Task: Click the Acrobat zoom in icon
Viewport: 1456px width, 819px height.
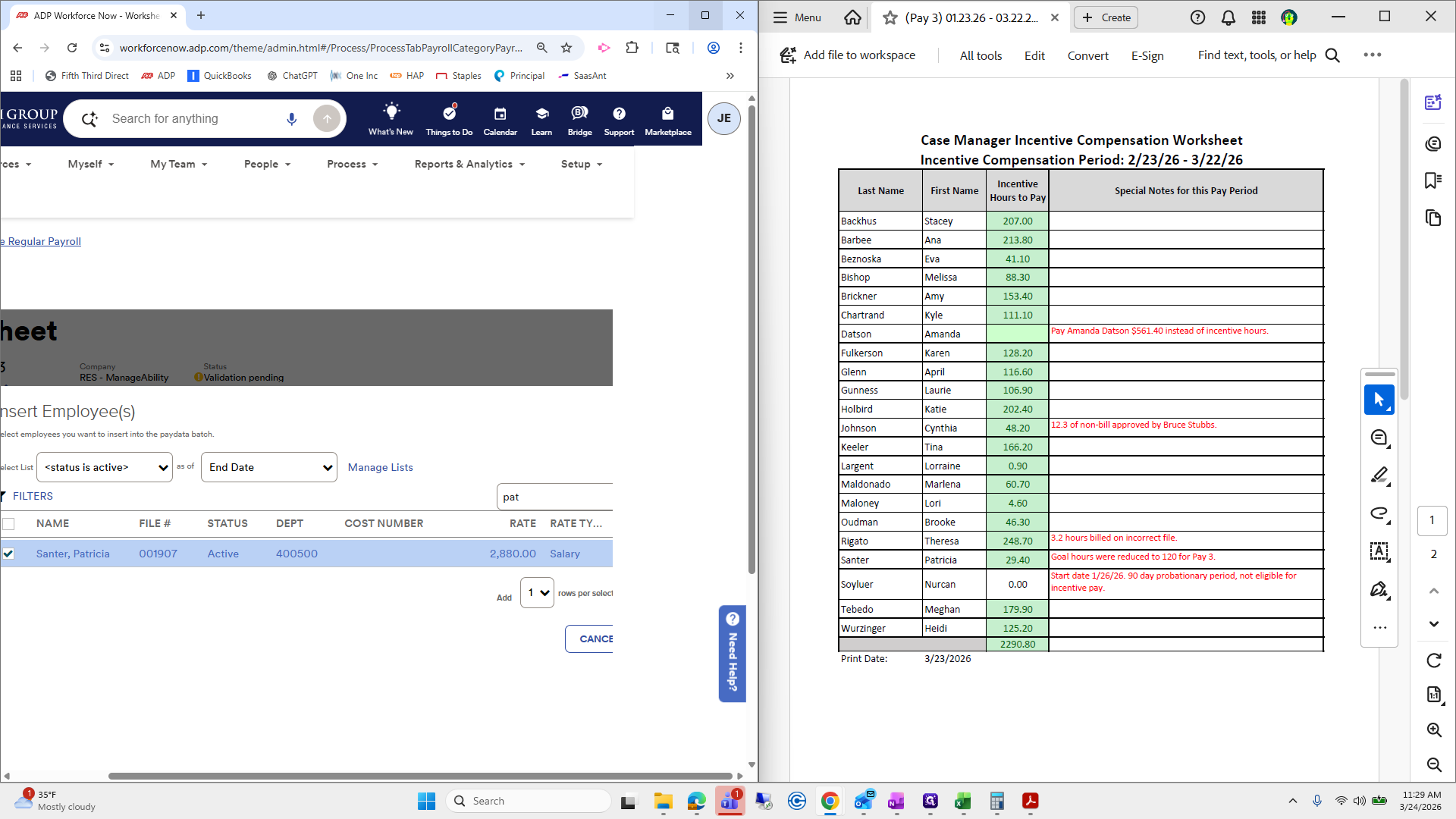Action: pyautogui.click(x=1433, y=730)
